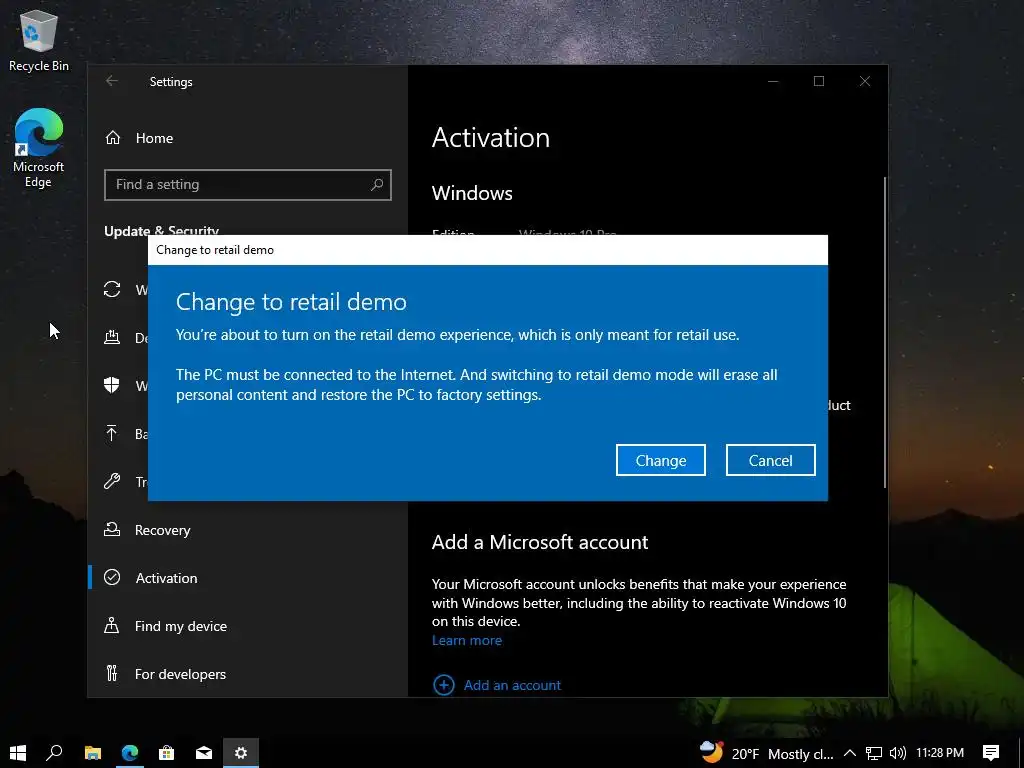Open Windows Security shield icon
The width and height of the screenshot is (1024, 768).
(112, 385)
